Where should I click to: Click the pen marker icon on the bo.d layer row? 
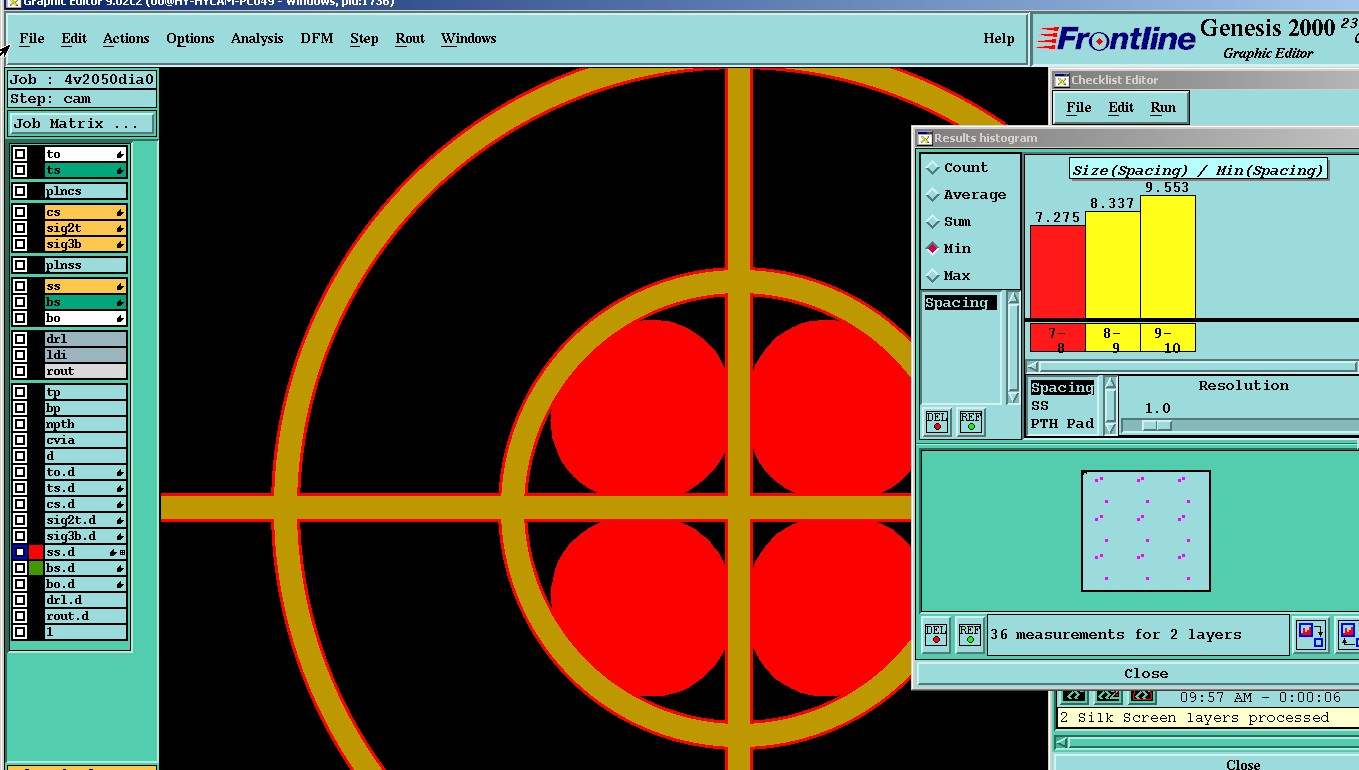120,584
